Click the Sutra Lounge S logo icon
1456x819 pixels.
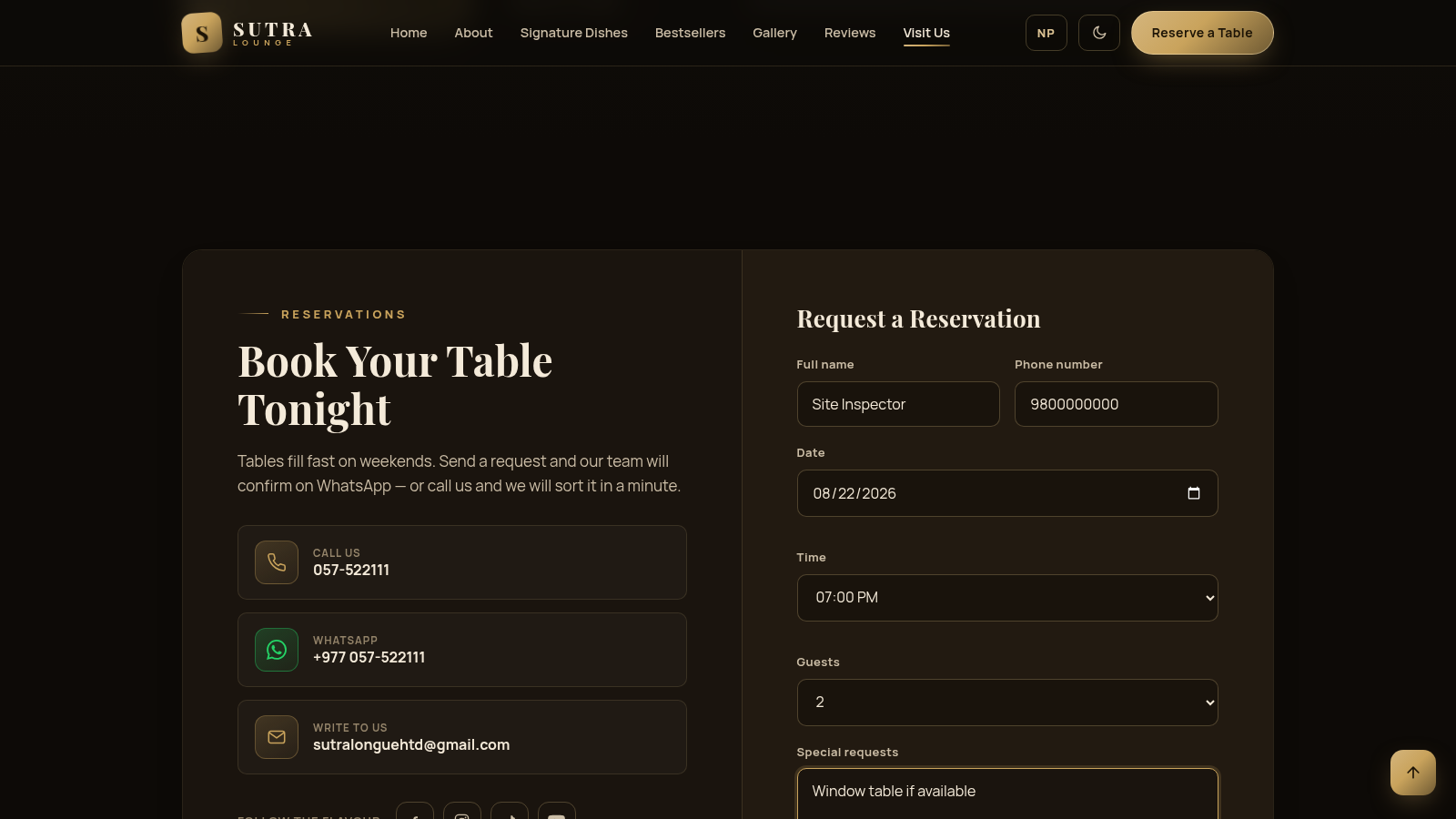pyautogui.click(x=202, y=33)
